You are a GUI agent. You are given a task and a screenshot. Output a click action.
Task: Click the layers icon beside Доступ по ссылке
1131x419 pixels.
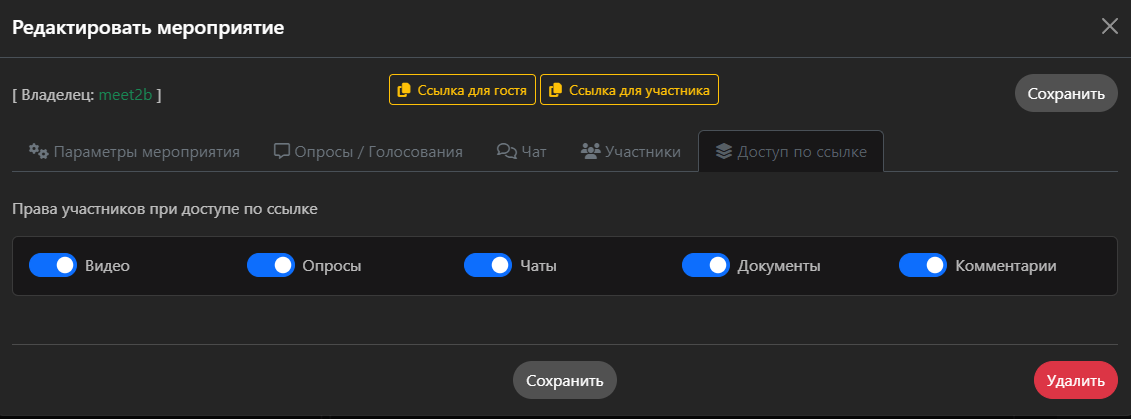tap(723, 151)
